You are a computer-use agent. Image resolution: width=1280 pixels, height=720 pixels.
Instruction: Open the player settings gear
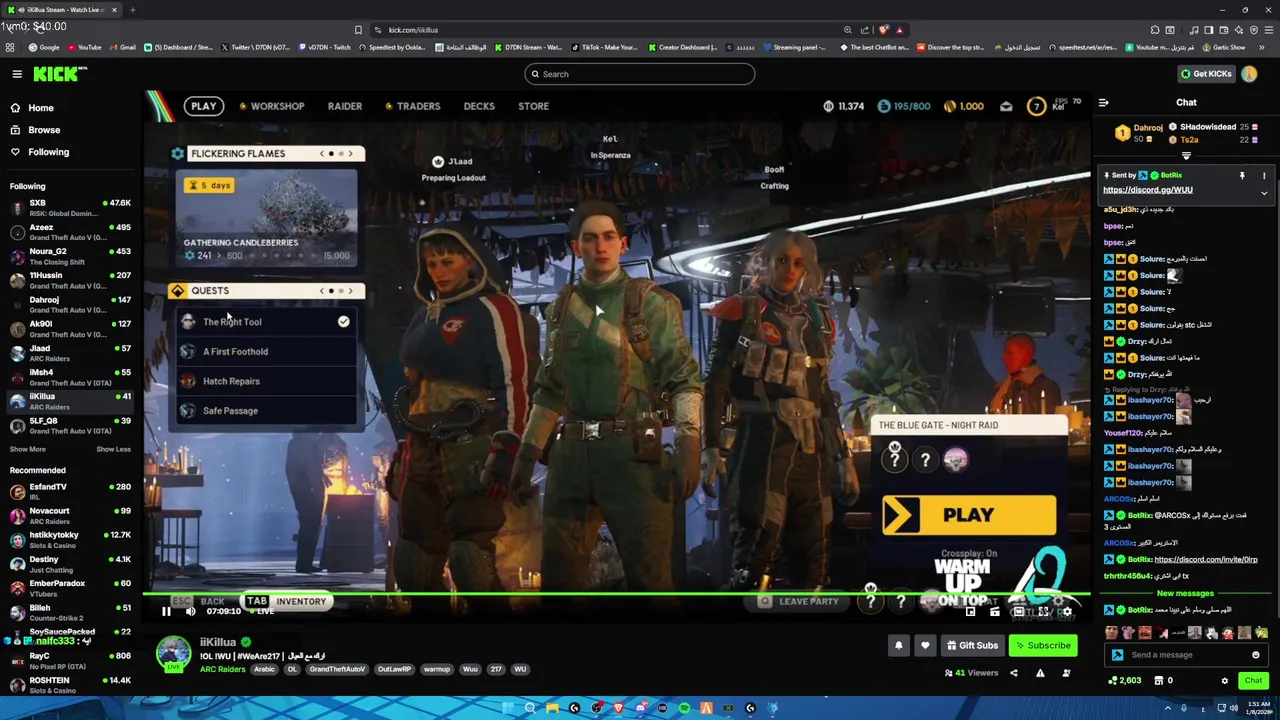(1067, 611)
